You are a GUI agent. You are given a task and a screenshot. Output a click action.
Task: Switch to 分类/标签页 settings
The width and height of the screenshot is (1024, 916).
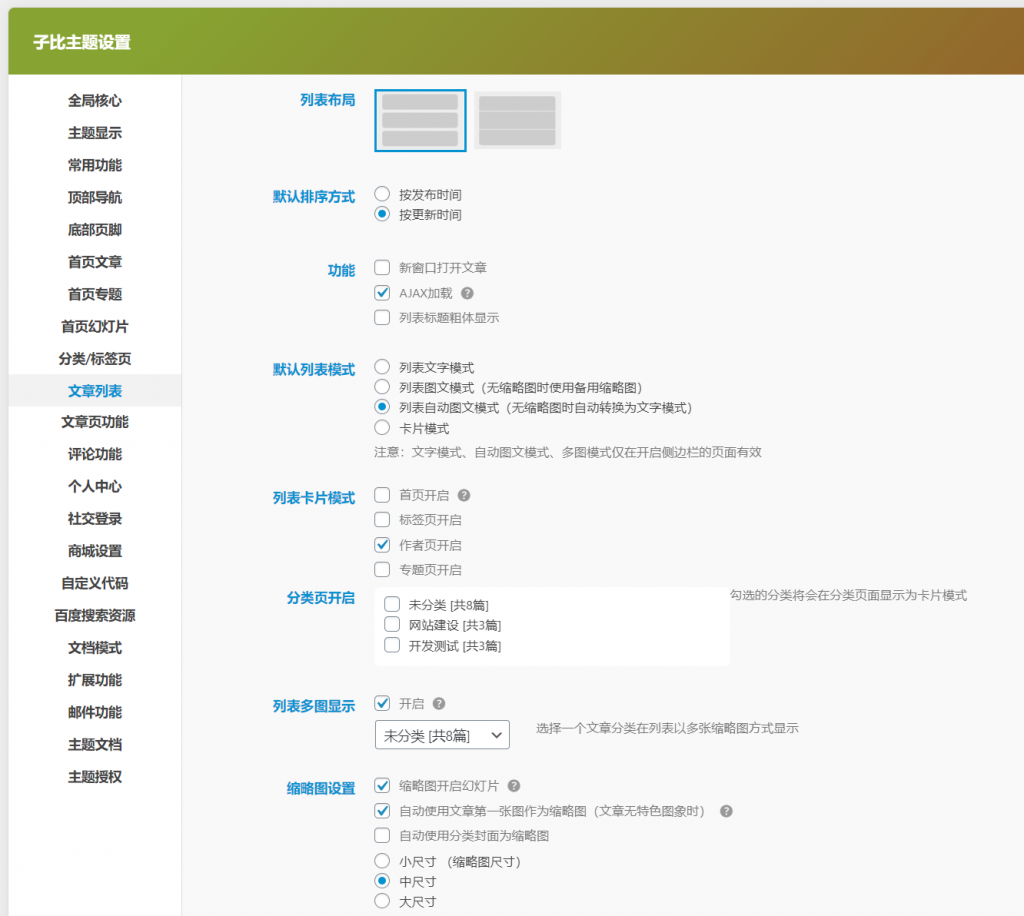point(95,358)
